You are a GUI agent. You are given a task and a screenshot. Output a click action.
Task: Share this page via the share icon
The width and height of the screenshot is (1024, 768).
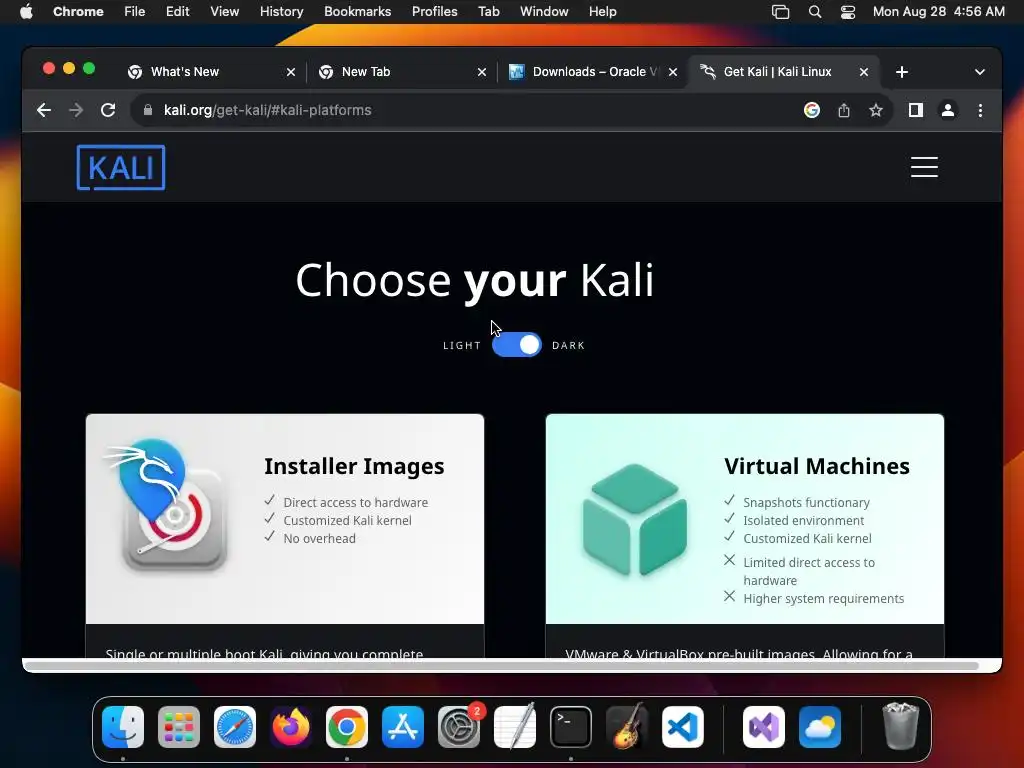click(844, 110)
